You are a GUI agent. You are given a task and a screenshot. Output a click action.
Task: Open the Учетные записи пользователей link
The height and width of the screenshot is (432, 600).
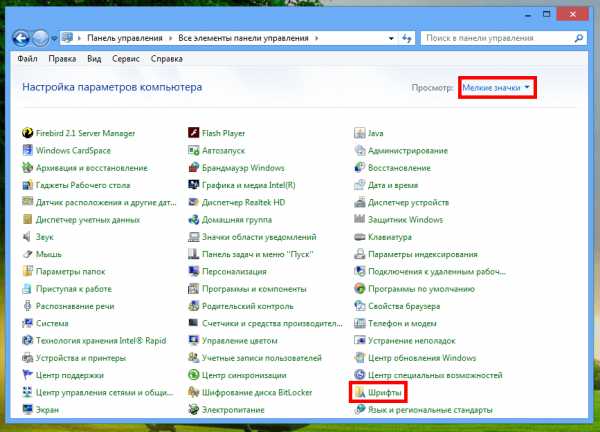262,358
